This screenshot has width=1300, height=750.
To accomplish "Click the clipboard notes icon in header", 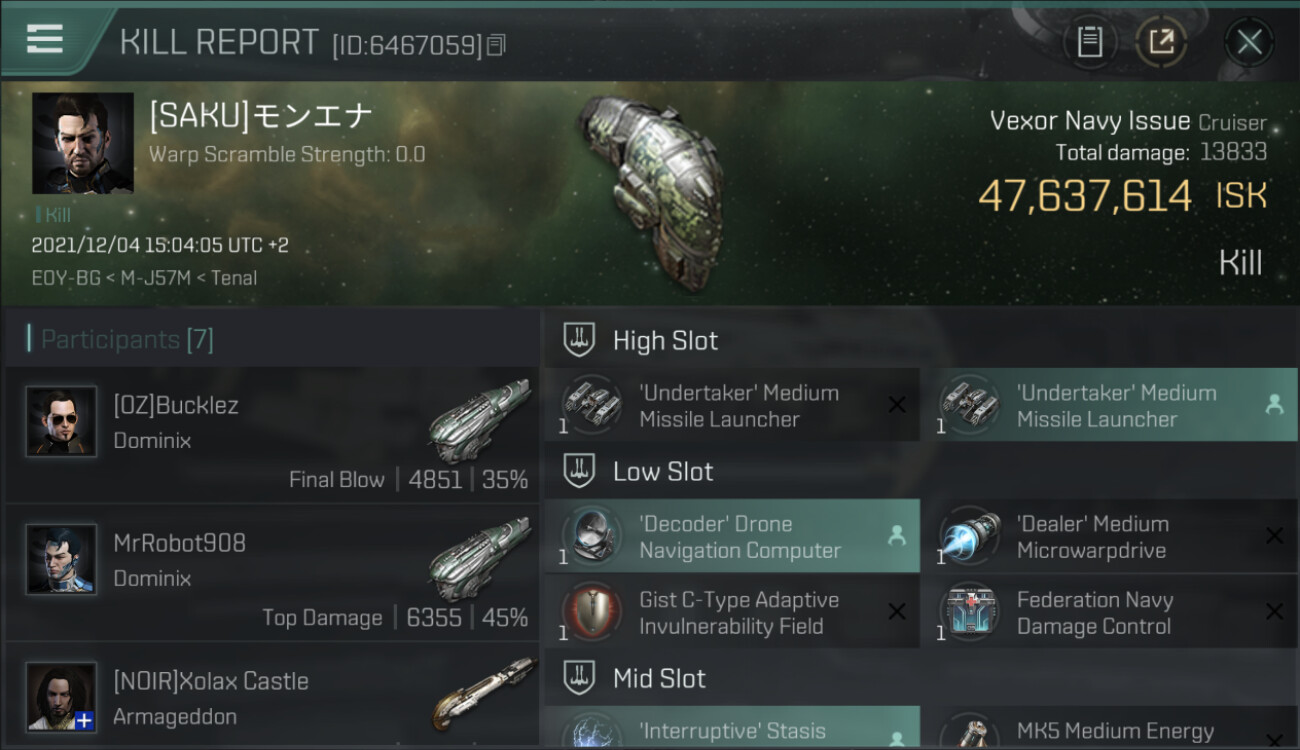I will [x=1089, y=42].
